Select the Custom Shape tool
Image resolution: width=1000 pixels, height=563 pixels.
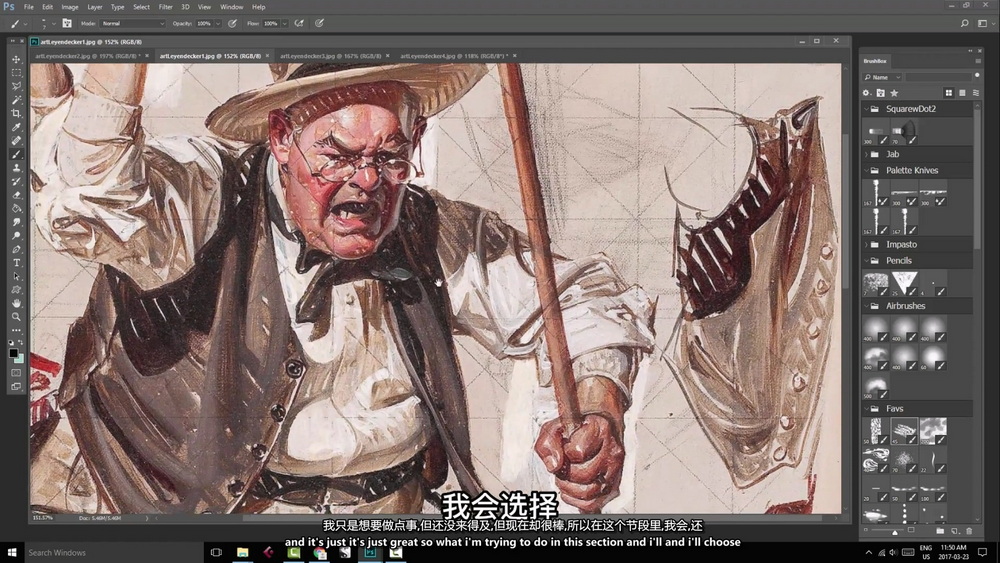pyautogui.click(x=16, y=289)
